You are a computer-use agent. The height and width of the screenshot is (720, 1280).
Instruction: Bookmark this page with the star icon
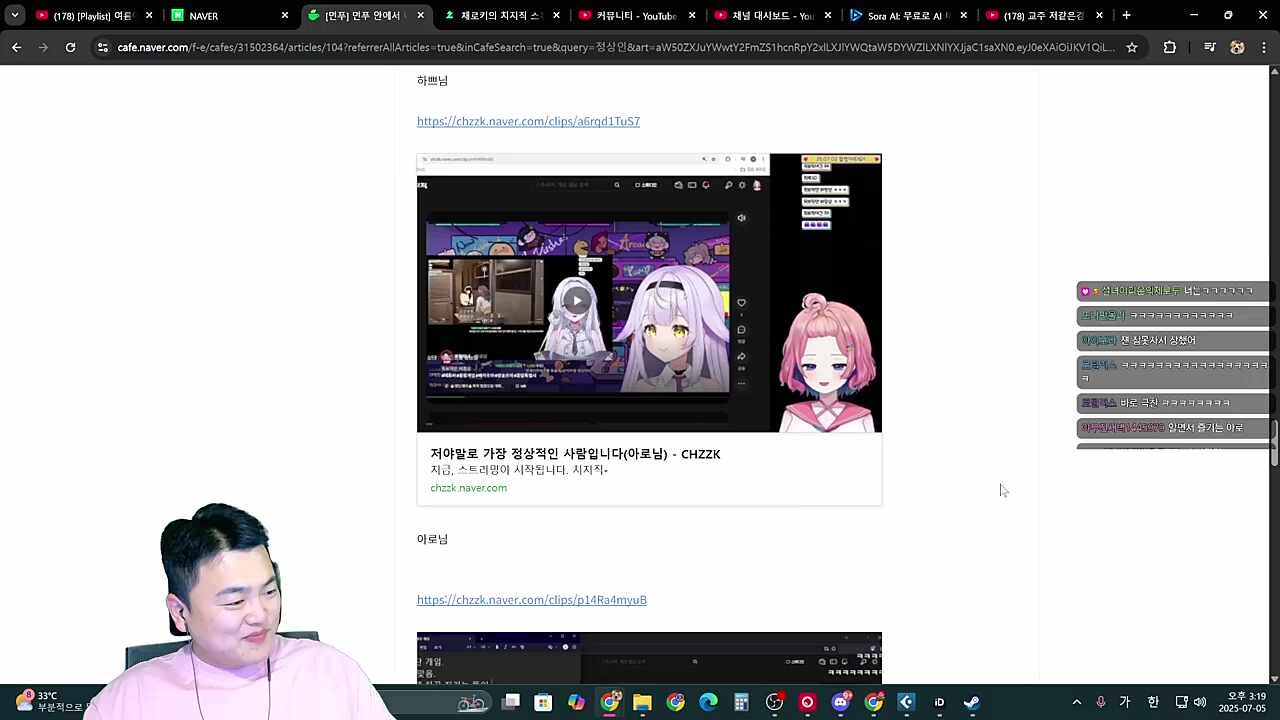[1132, 47]
